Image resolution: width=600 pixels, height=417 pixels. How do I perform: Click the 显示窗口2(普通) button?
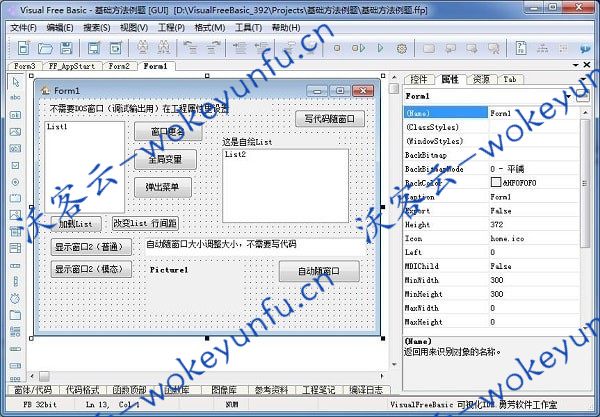[91, 247]
